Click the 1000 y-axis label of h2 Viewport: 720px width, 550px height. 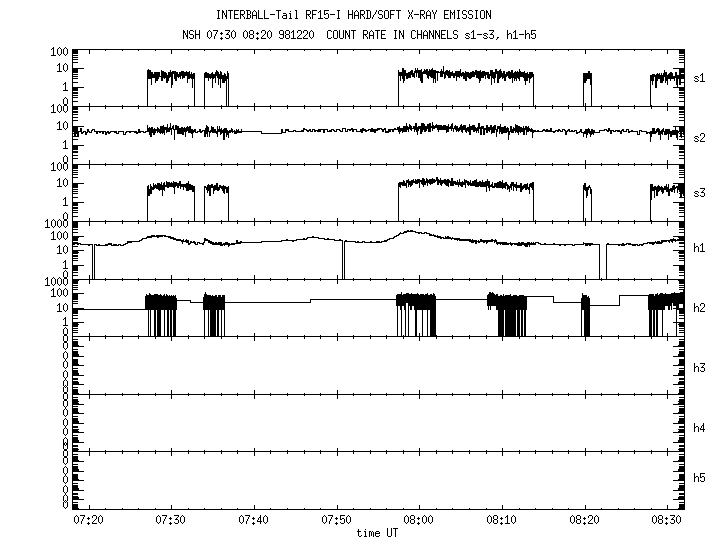click(x=55, y=284)
